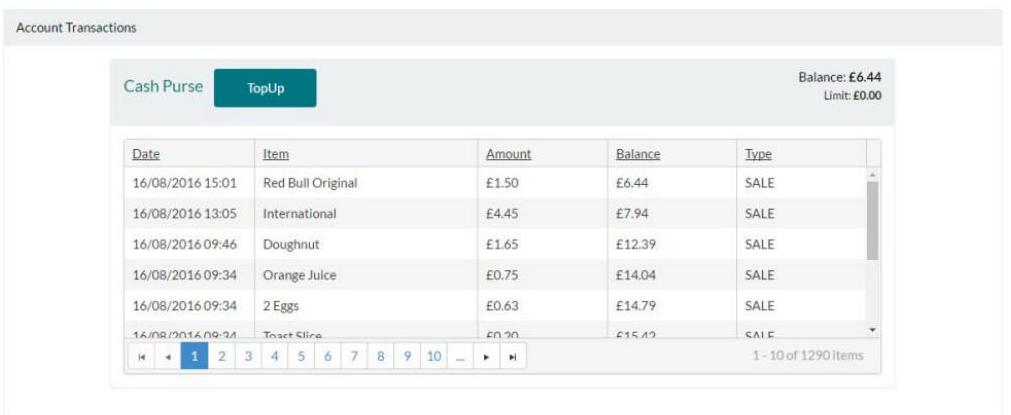Sort table by Item column header
1011x415 pixels.
[276, 154]
